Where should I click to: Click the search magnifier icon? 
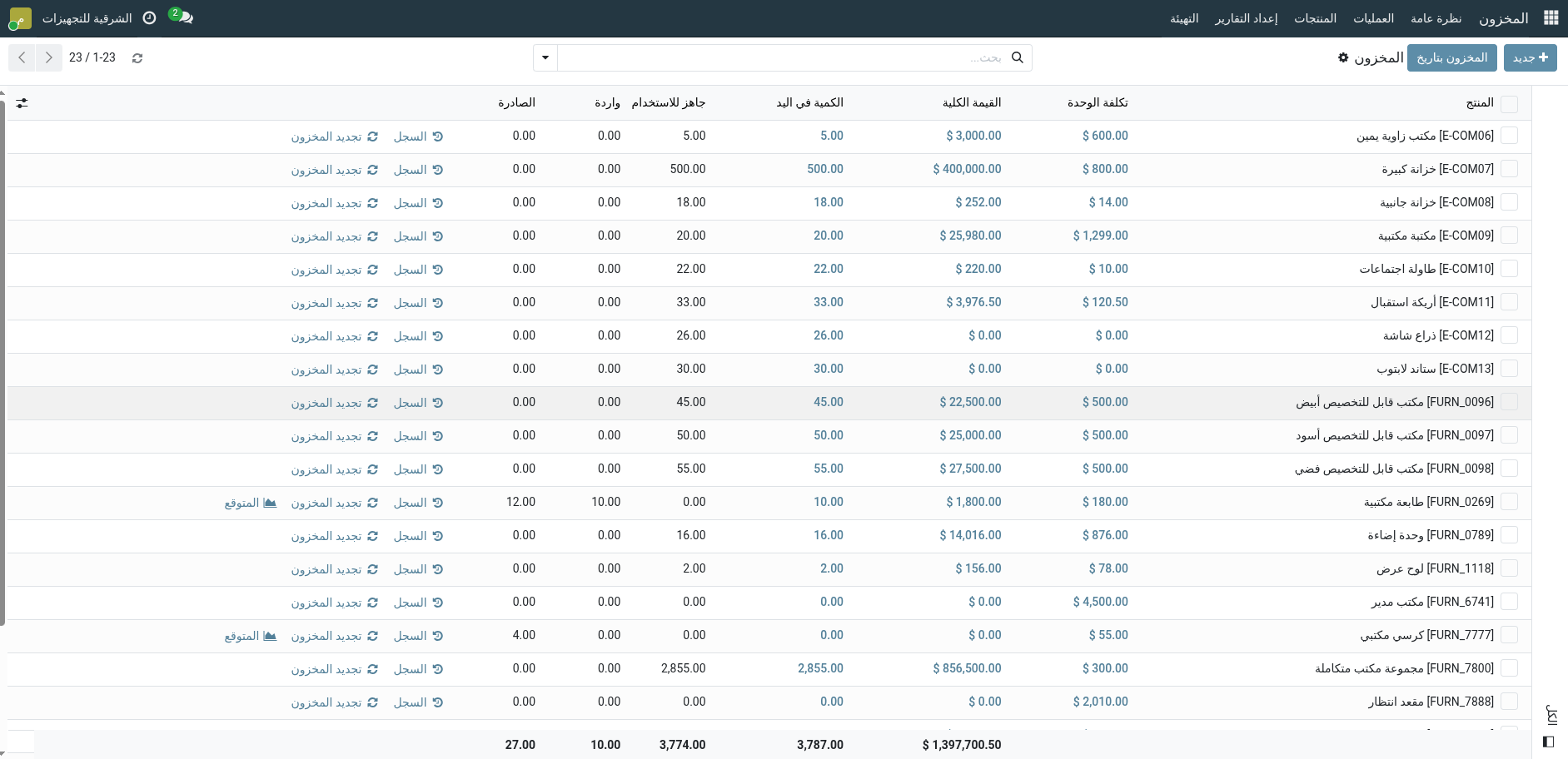pyautogui.click(x=1017, y=57)
